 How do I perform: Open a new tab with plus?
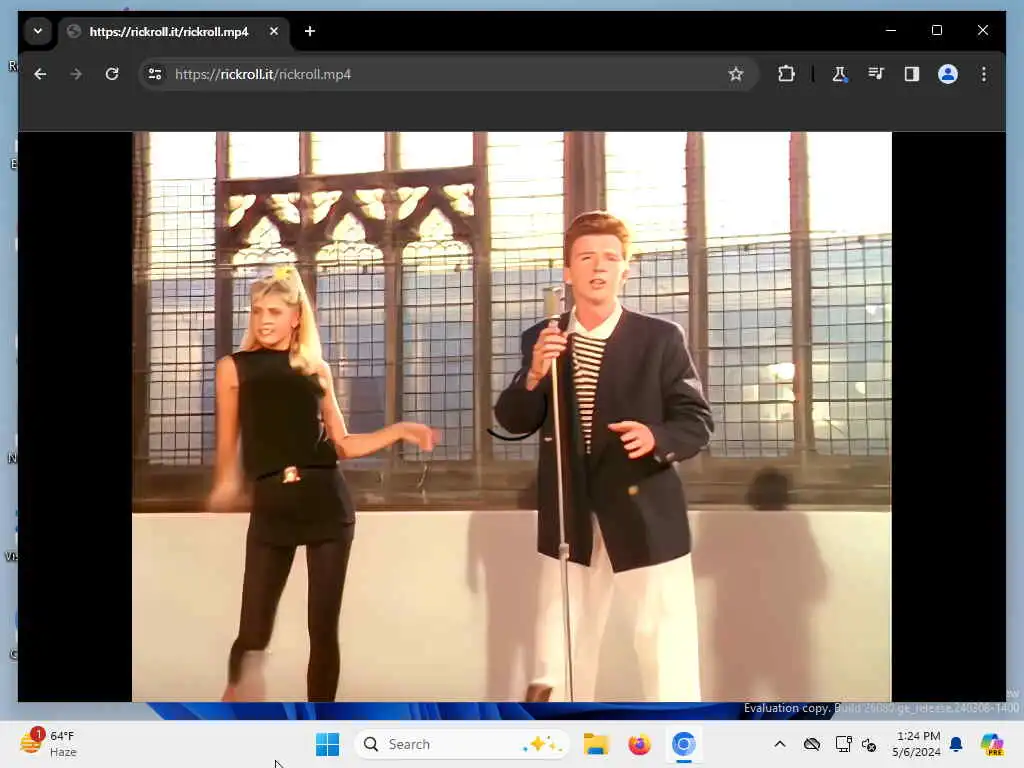click(310, 31)
